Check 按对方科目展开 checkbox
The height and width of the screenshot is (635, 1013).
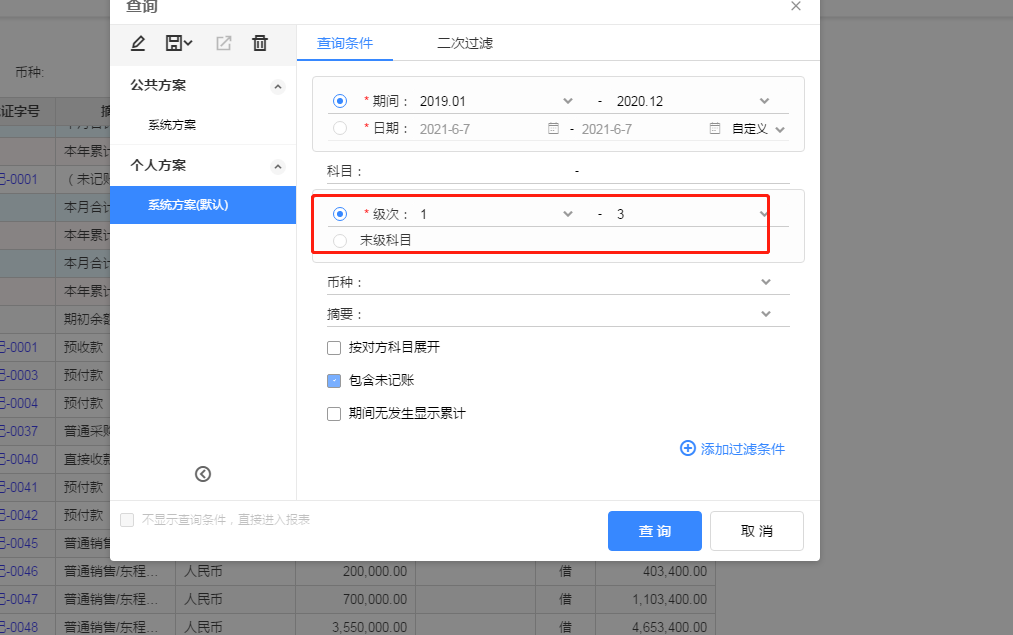(x=334, y=348)
